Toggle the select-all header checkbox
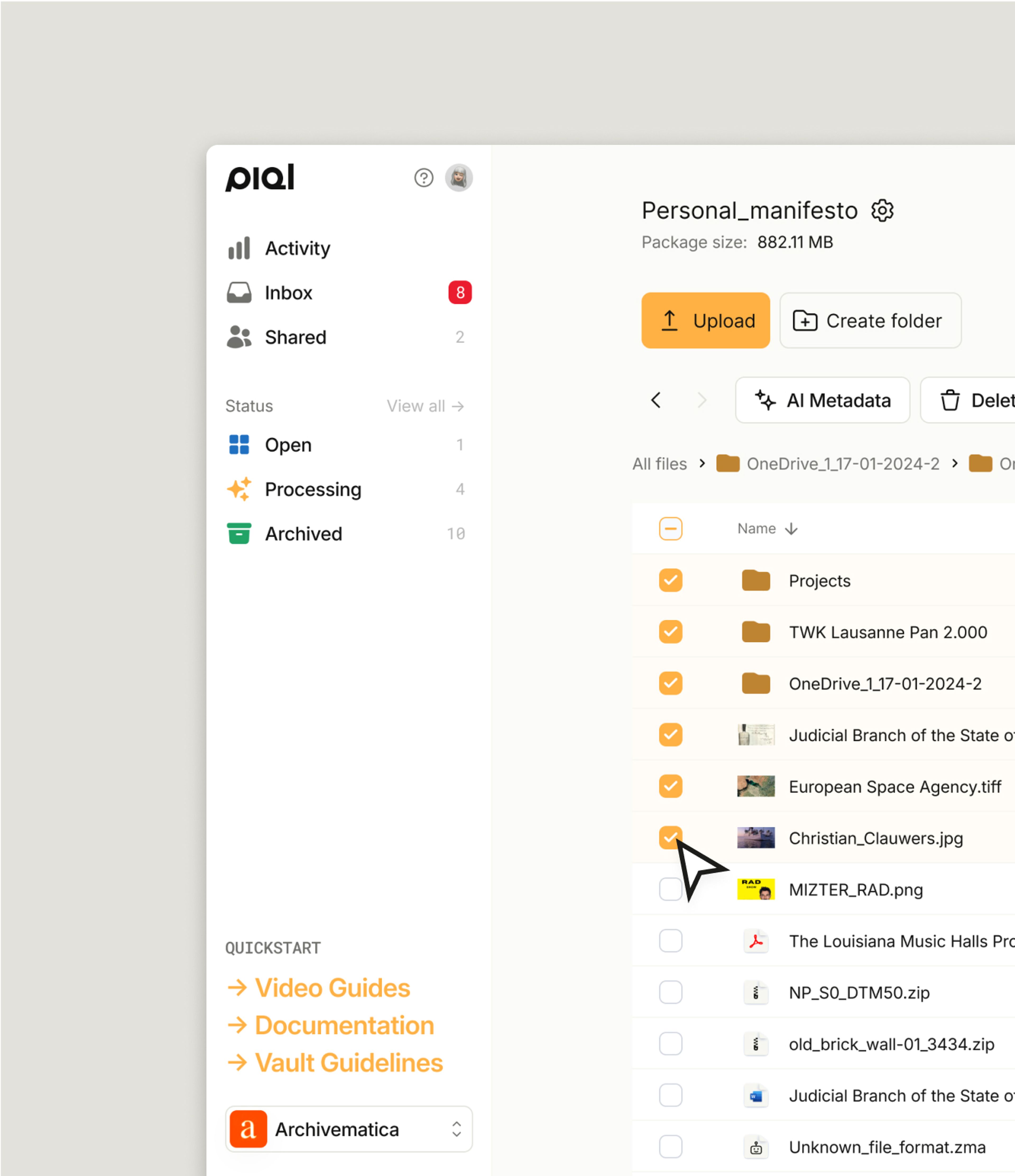The width and height of the screenshot is (1015, 1176). click(671, 528)
